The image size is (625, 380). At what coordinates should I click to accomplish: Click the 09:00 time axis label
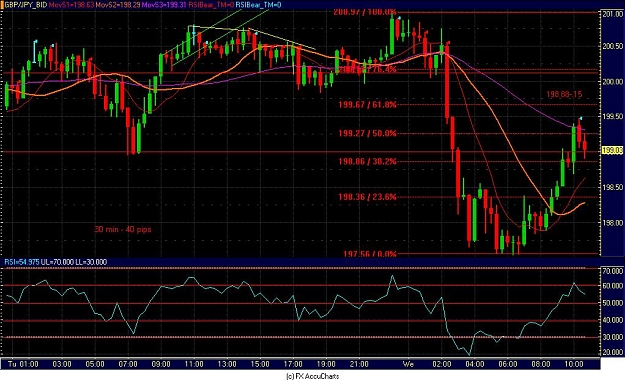(x=161, y=364)
